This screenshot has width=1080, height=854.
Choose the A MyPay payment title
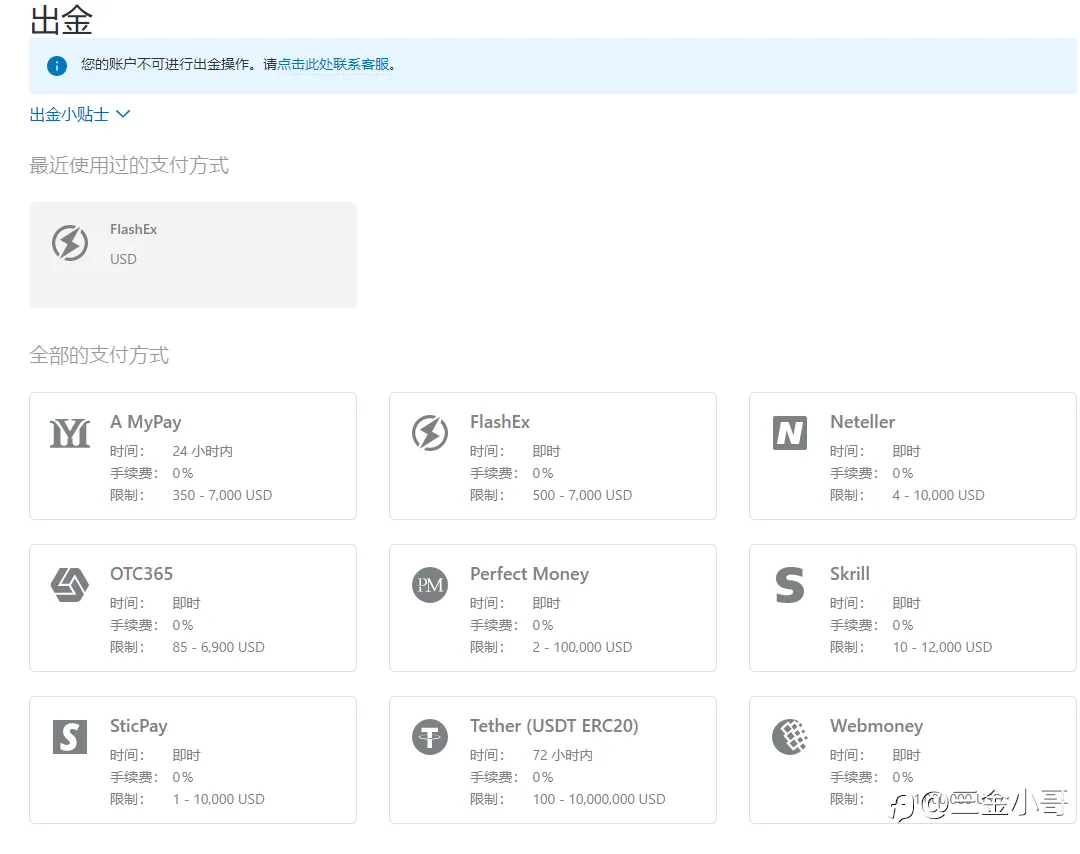[145, 421]
